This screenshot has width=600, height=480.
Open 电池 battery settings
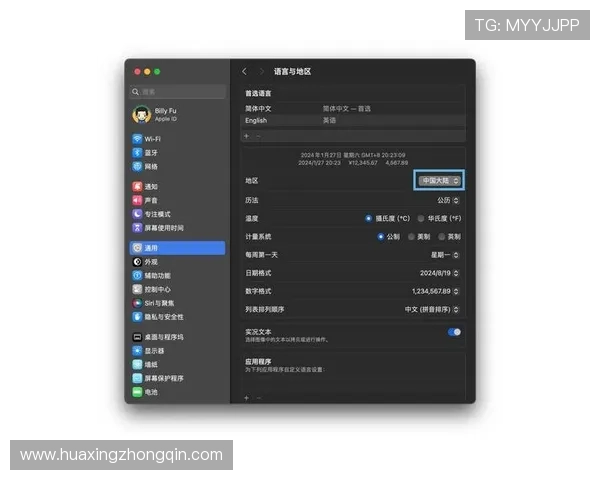point(145,392)
